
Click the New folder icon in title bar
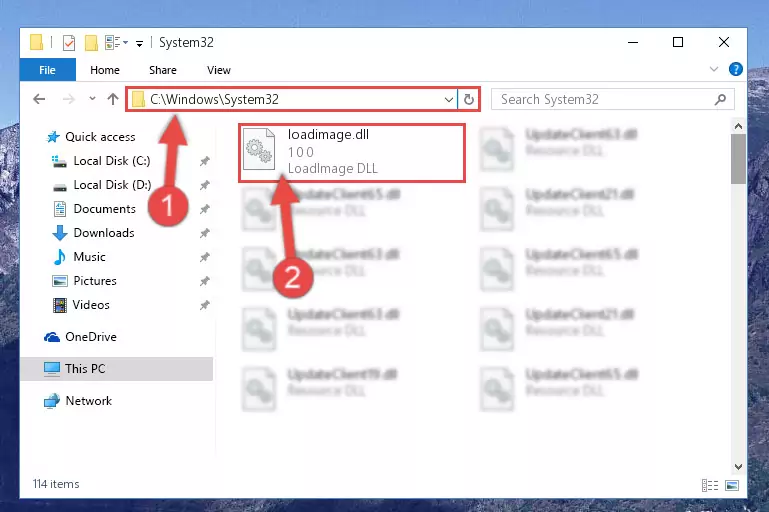click(x=91, y=43)
